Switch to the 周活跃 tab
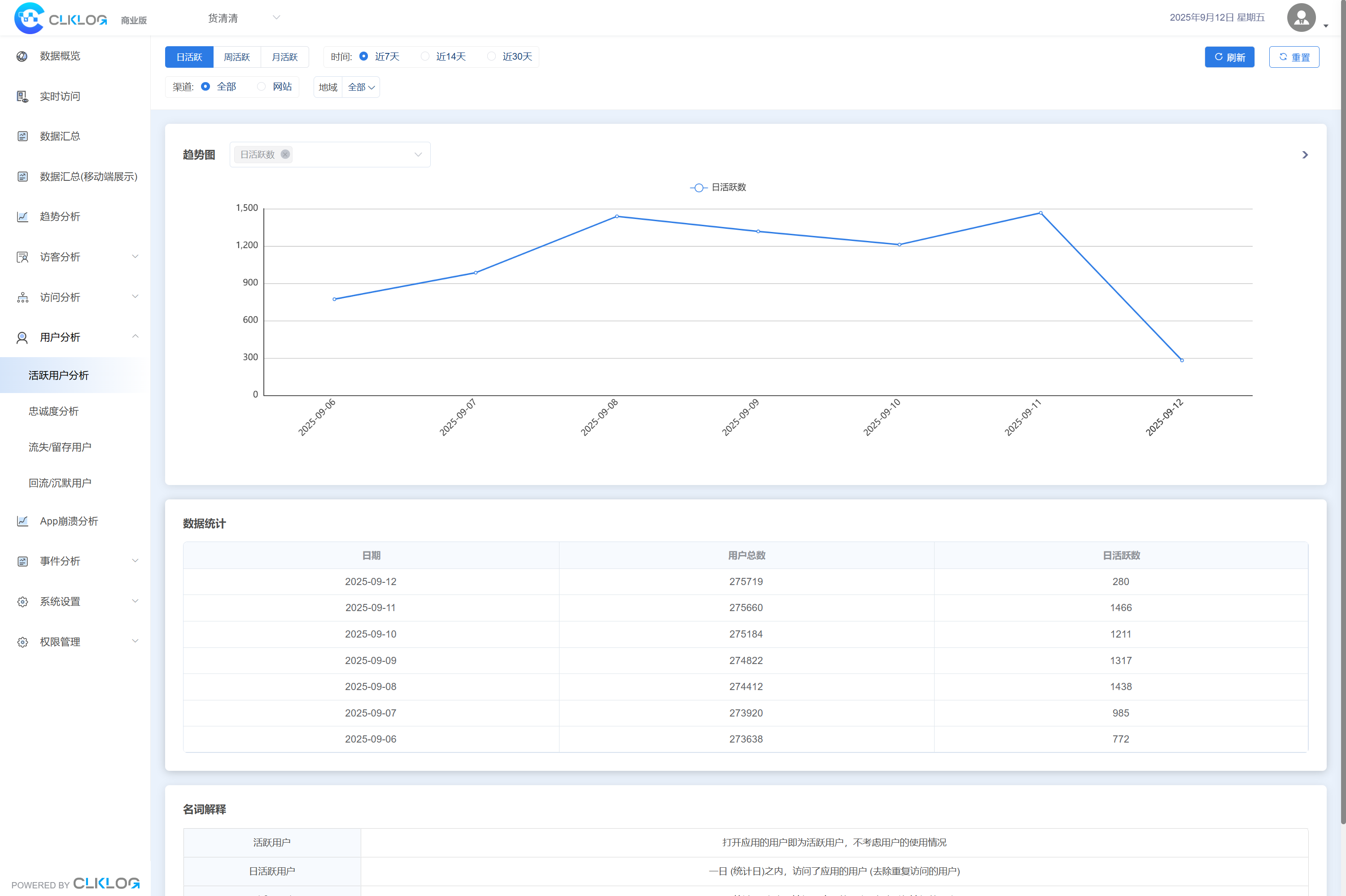The image size is (1346, 896). point(236,57)
